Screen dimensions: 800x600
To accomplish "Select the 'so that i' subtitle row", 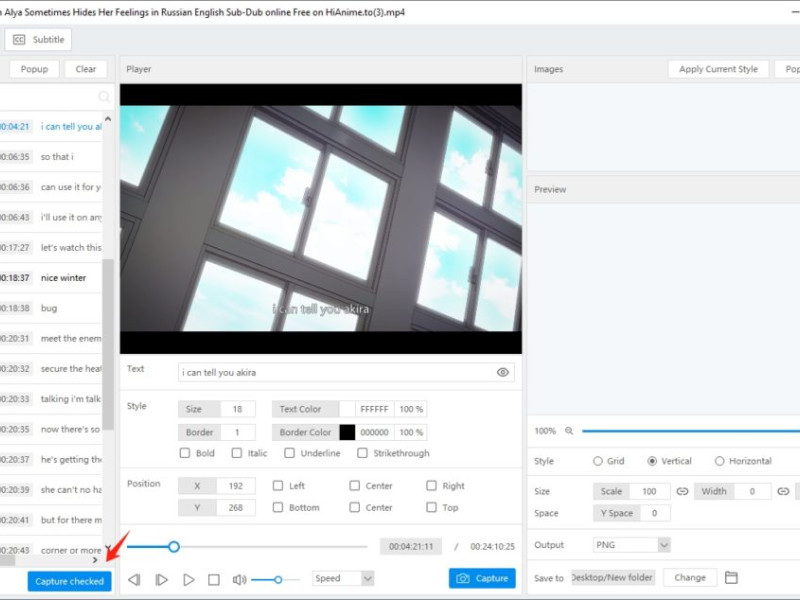I will pos(51,157).
